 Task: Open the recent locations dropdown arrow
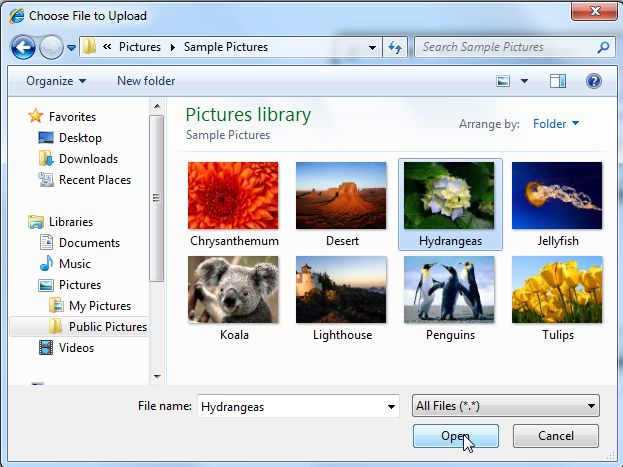tap(71, 48)
